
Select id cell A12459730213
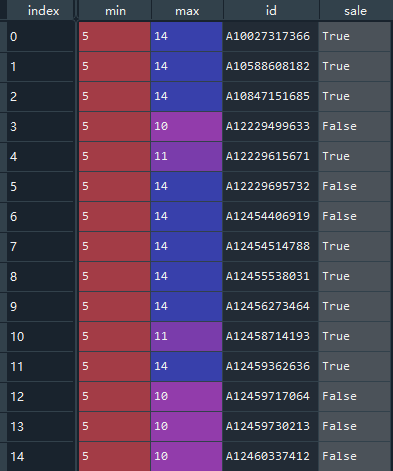click(x=270, y=426)
